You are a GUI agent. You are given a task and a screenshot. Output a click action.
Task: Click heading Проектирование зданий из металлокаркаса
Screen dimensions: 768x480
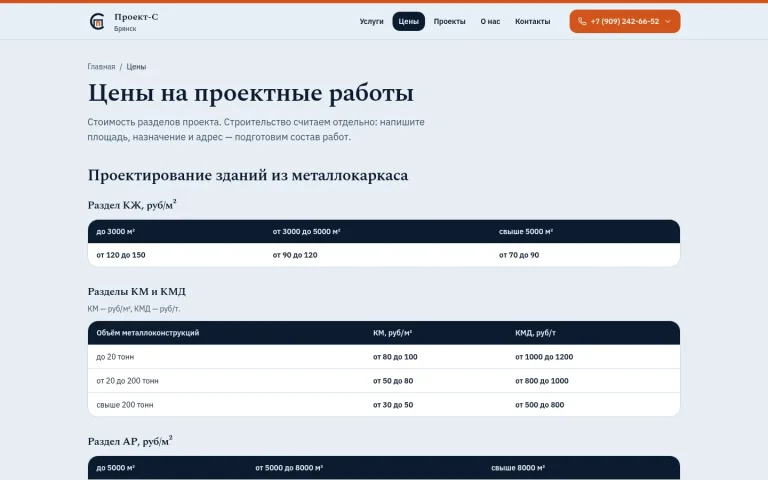pos(248,175)
